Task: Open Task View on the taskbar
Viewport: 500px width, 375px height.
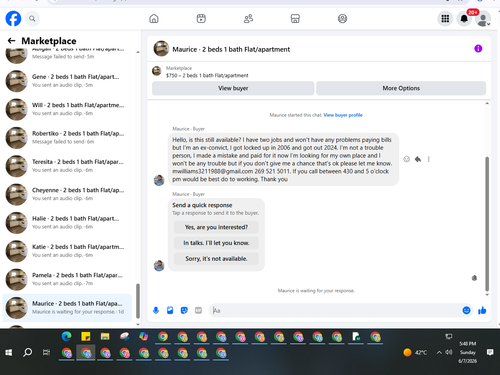Action: pos(46,352)
